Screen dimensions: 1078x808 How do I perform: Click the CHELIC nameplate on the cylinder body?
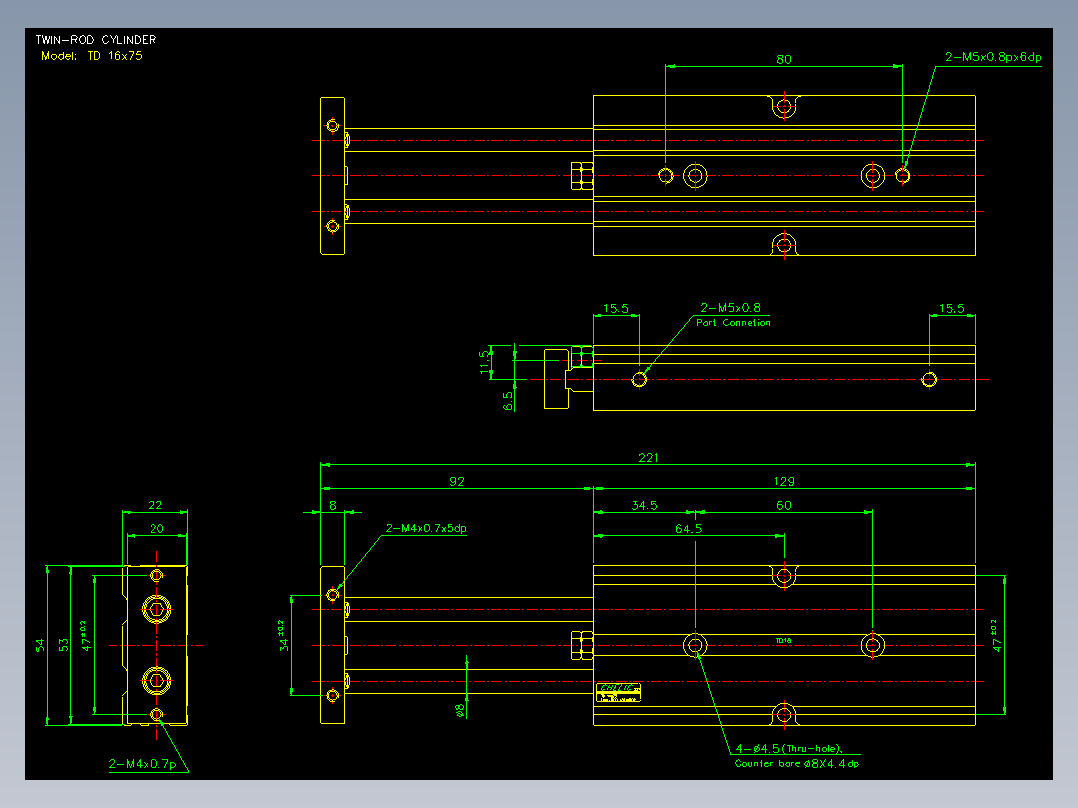(618, 692)
